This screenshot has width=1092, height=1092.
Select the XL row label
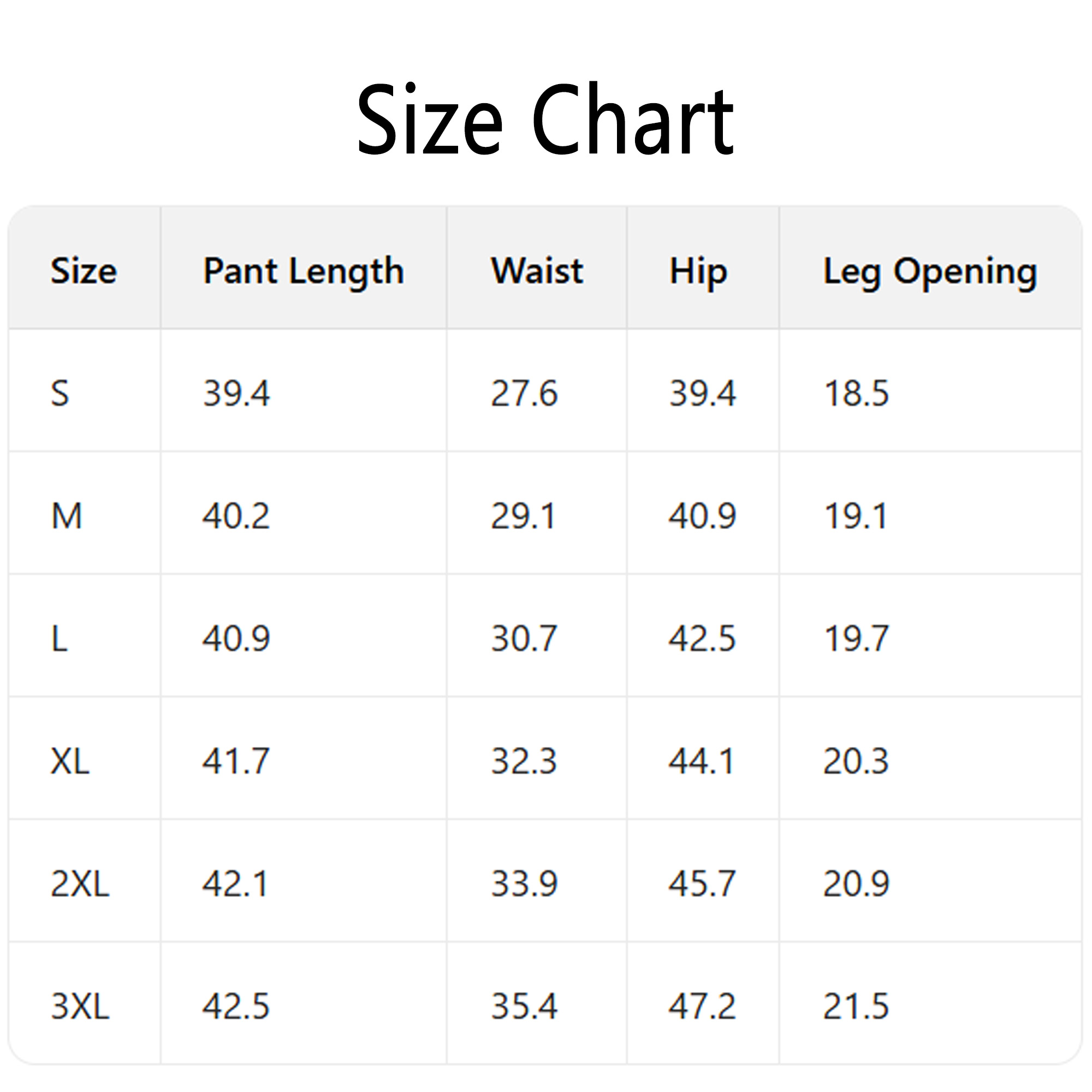tap(70, 761)
